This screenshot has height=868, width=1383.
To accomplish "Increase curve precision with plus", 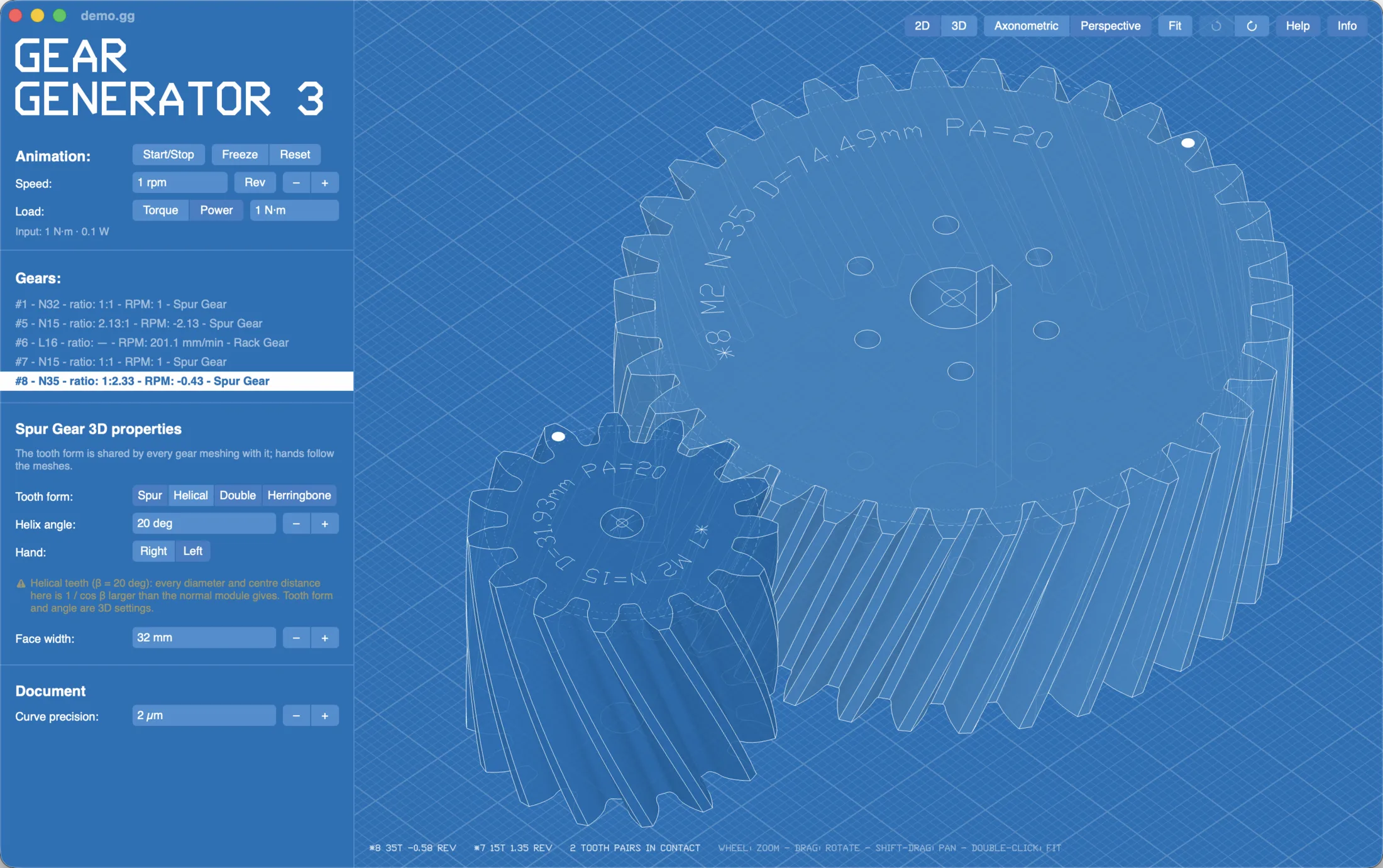I will pyautogui.click(x=325, y=716).
